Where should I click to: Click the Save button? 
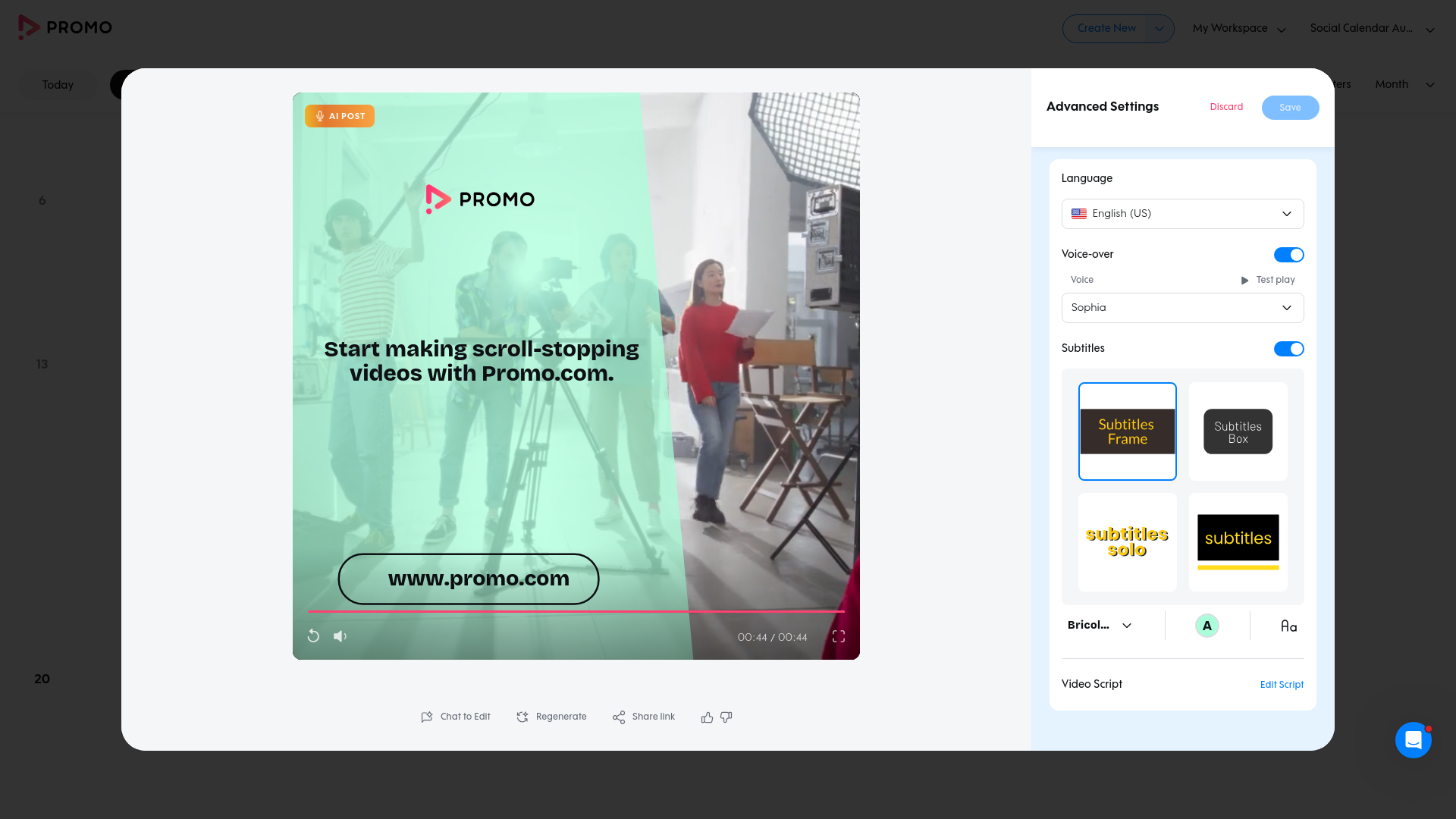point(1290,108)
